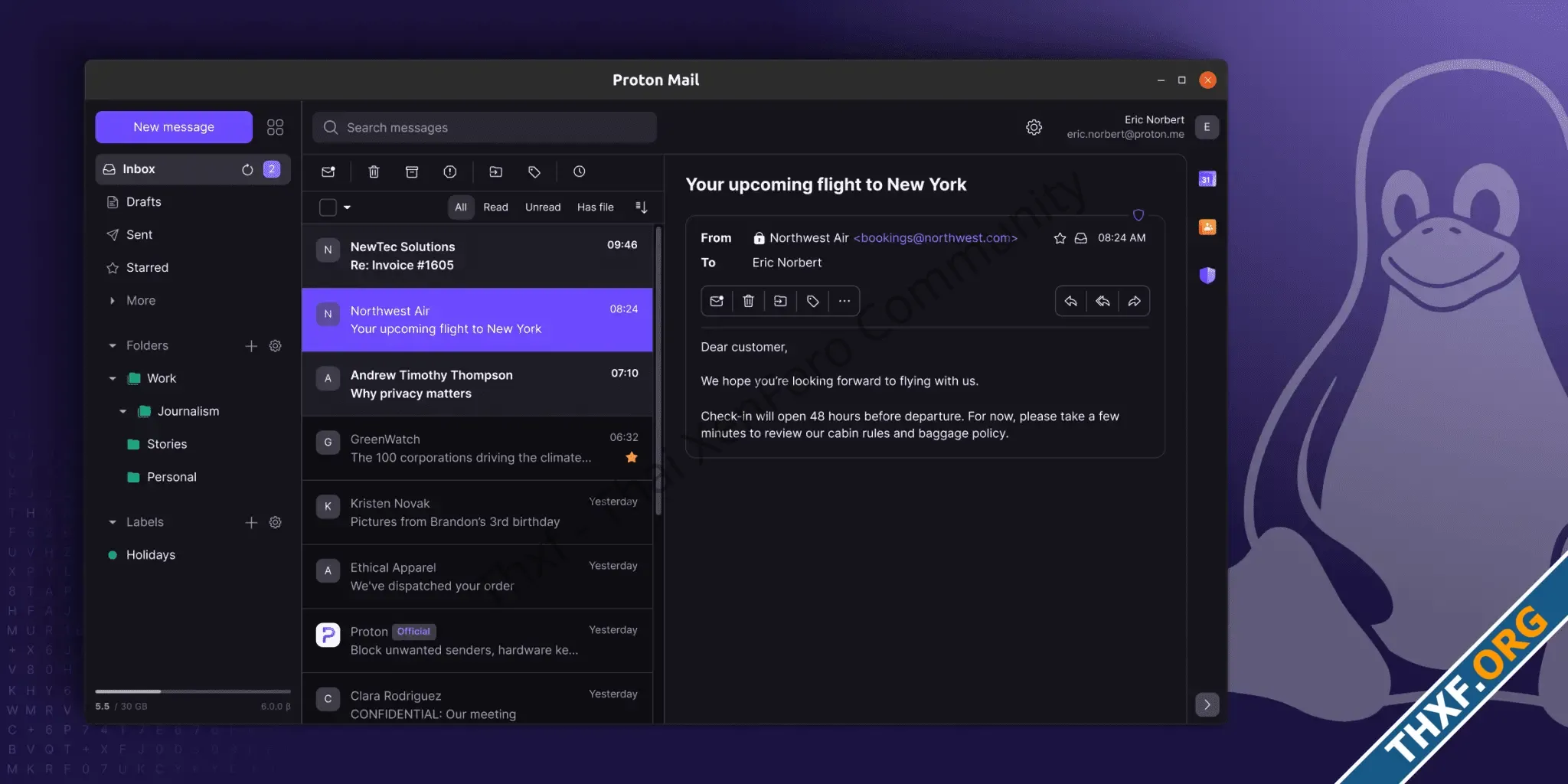Add a new label with plus icon
The image size is (1568, 784).
point(251,522)
